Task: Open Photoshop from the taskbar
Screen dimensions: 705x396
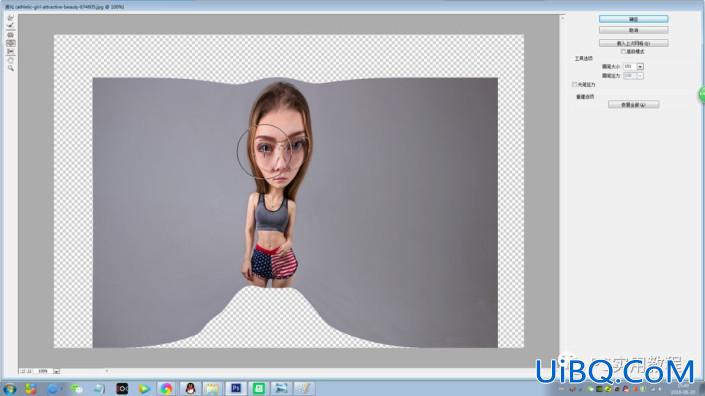Action: 236,388
